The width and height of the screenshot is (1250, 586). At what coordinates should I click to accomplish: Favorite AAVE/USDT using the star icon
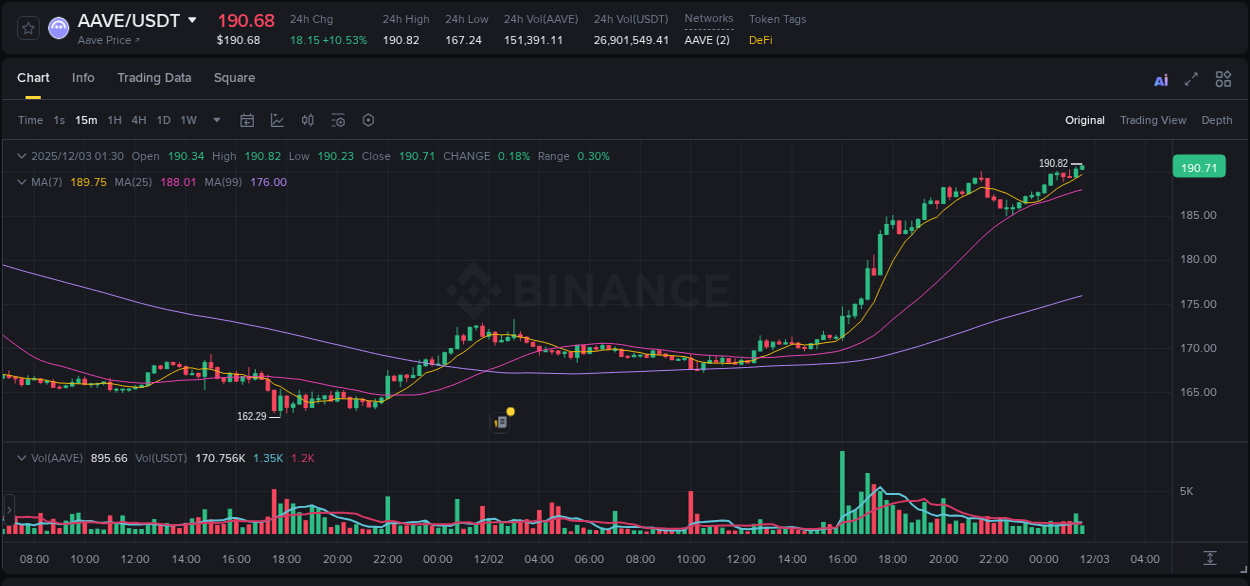tap(28, 28)
